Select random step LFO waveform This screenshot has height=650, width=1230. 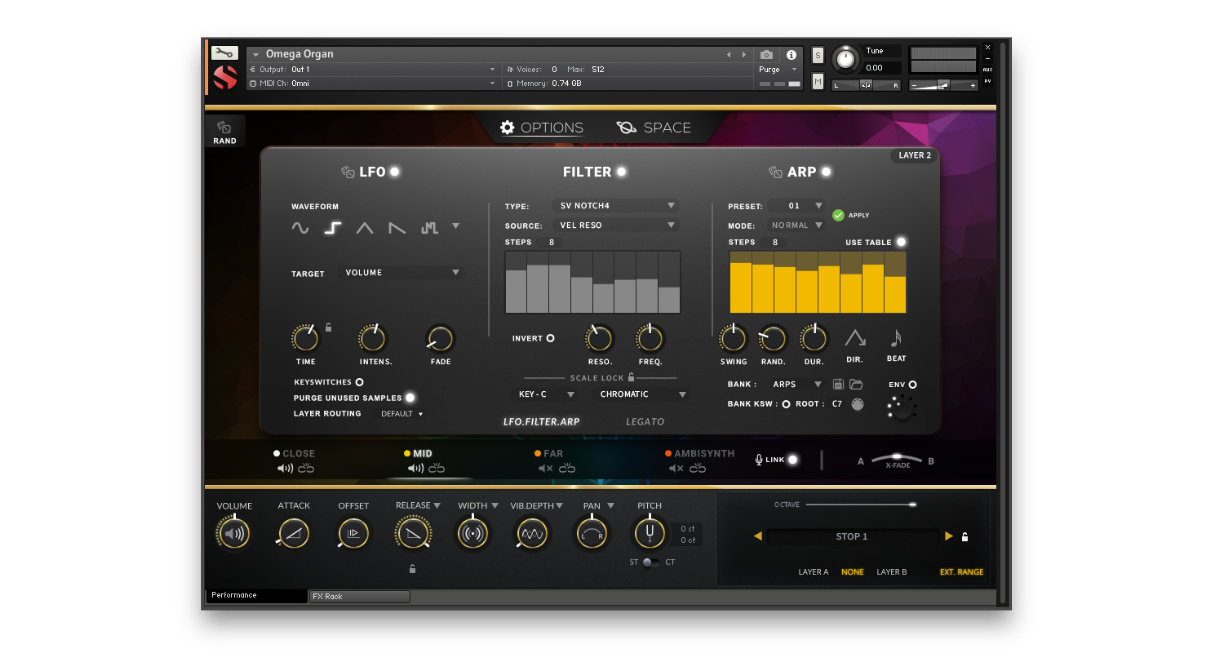430,228
